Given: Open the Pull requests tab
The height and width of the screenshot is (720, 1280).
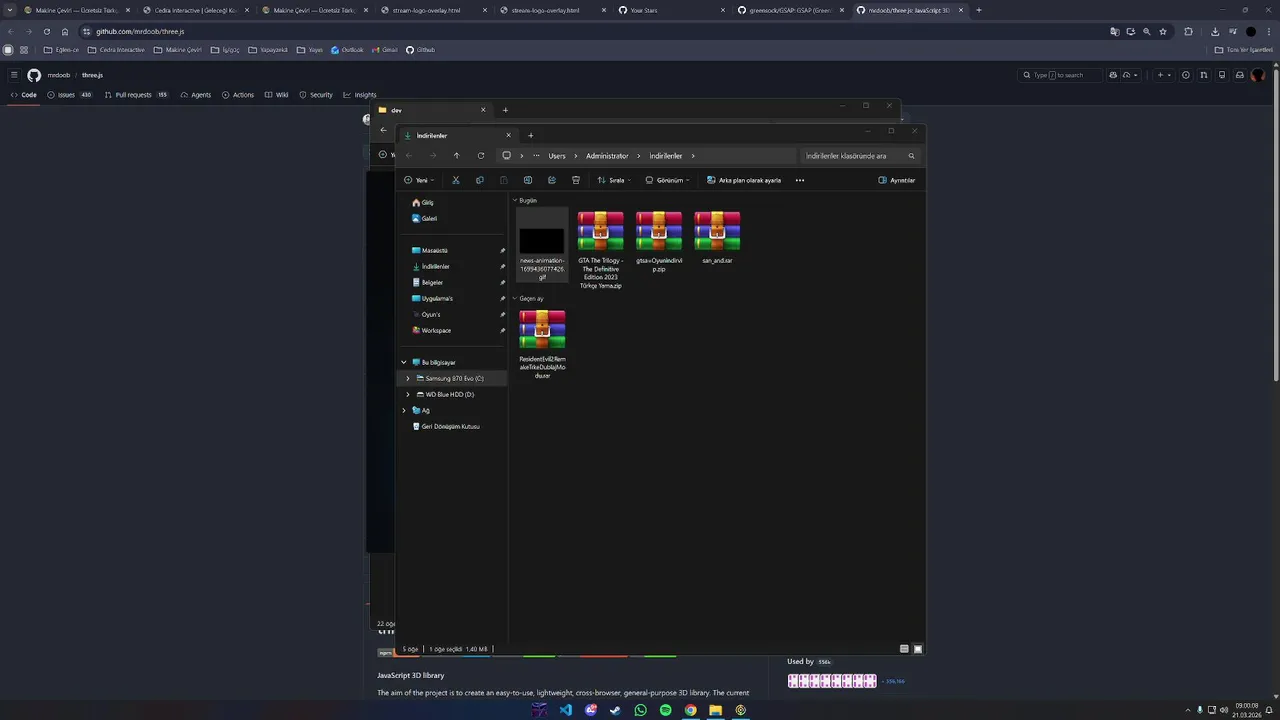Looking at the screenshot, I should (x=135, y=95).
